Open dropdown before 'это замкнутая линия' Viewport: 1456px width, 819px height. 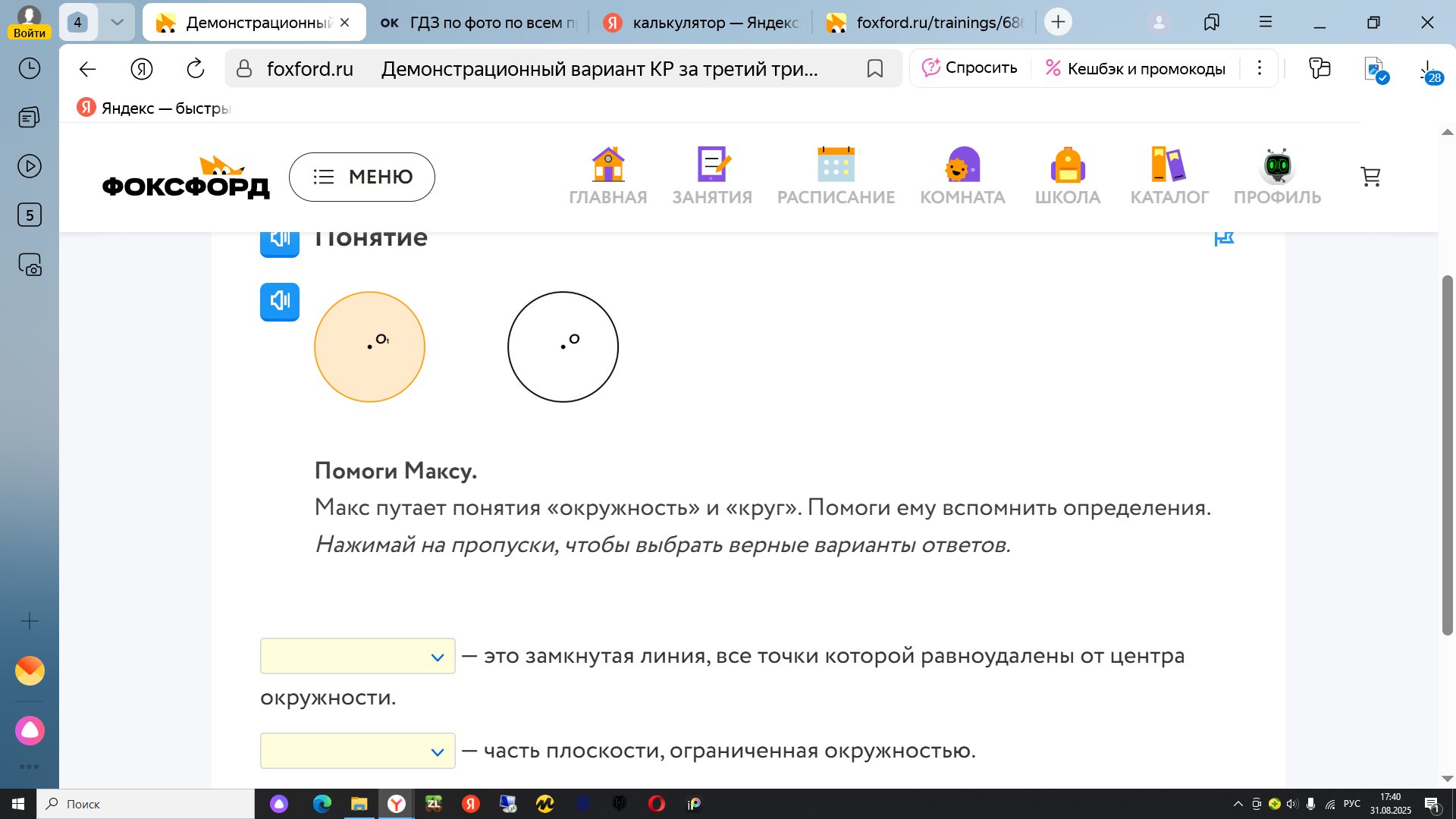point(357,656)
